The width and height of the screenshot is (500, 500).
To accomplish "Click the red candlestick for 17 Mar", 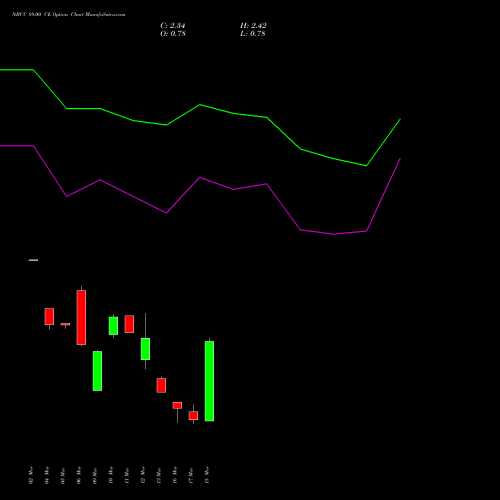I will [193, 415].
